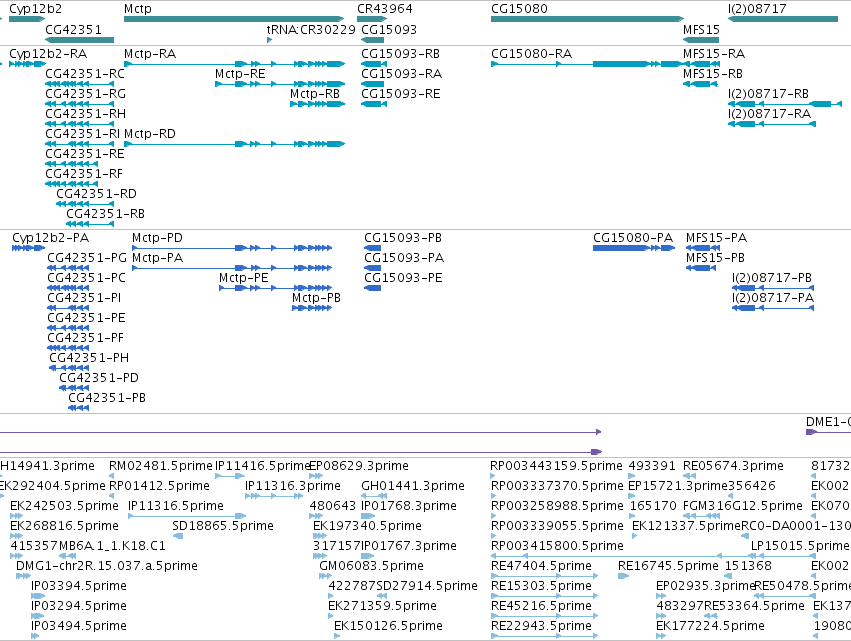Click EST IP03394.5prime
Viewport: 851px width, 641px height.
coord(79,586)
